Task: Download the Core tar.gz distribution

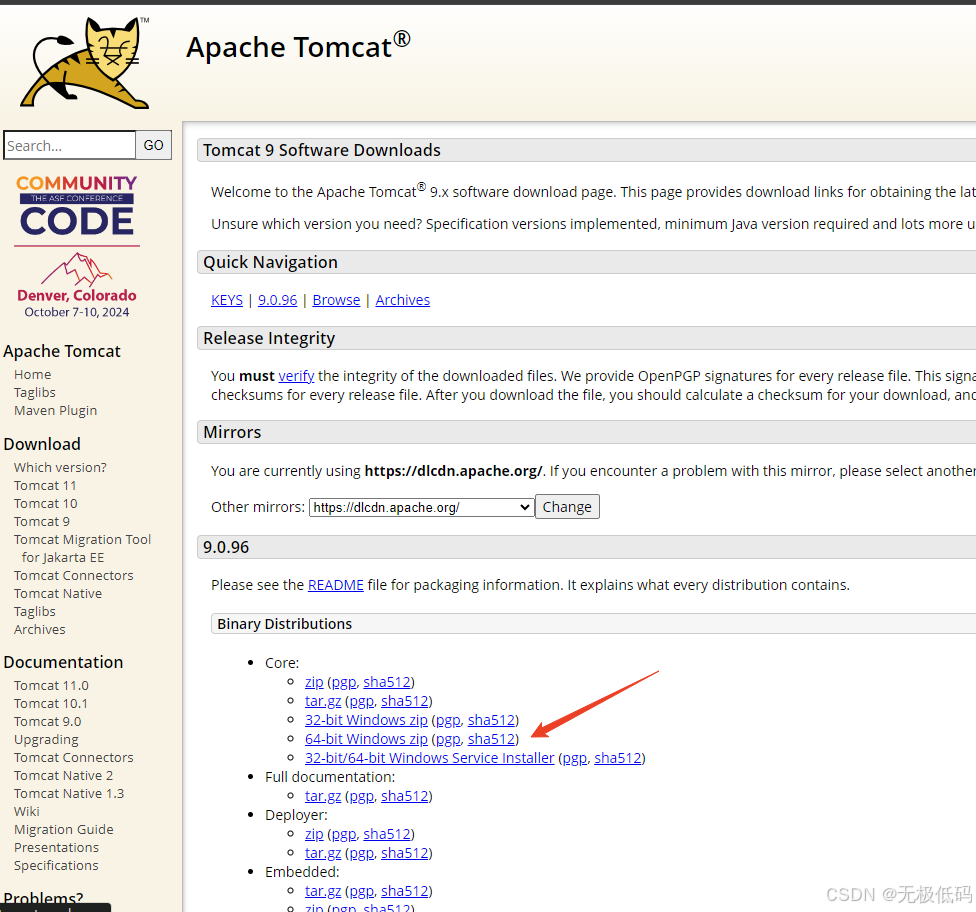Action: (x=323, y=702)
